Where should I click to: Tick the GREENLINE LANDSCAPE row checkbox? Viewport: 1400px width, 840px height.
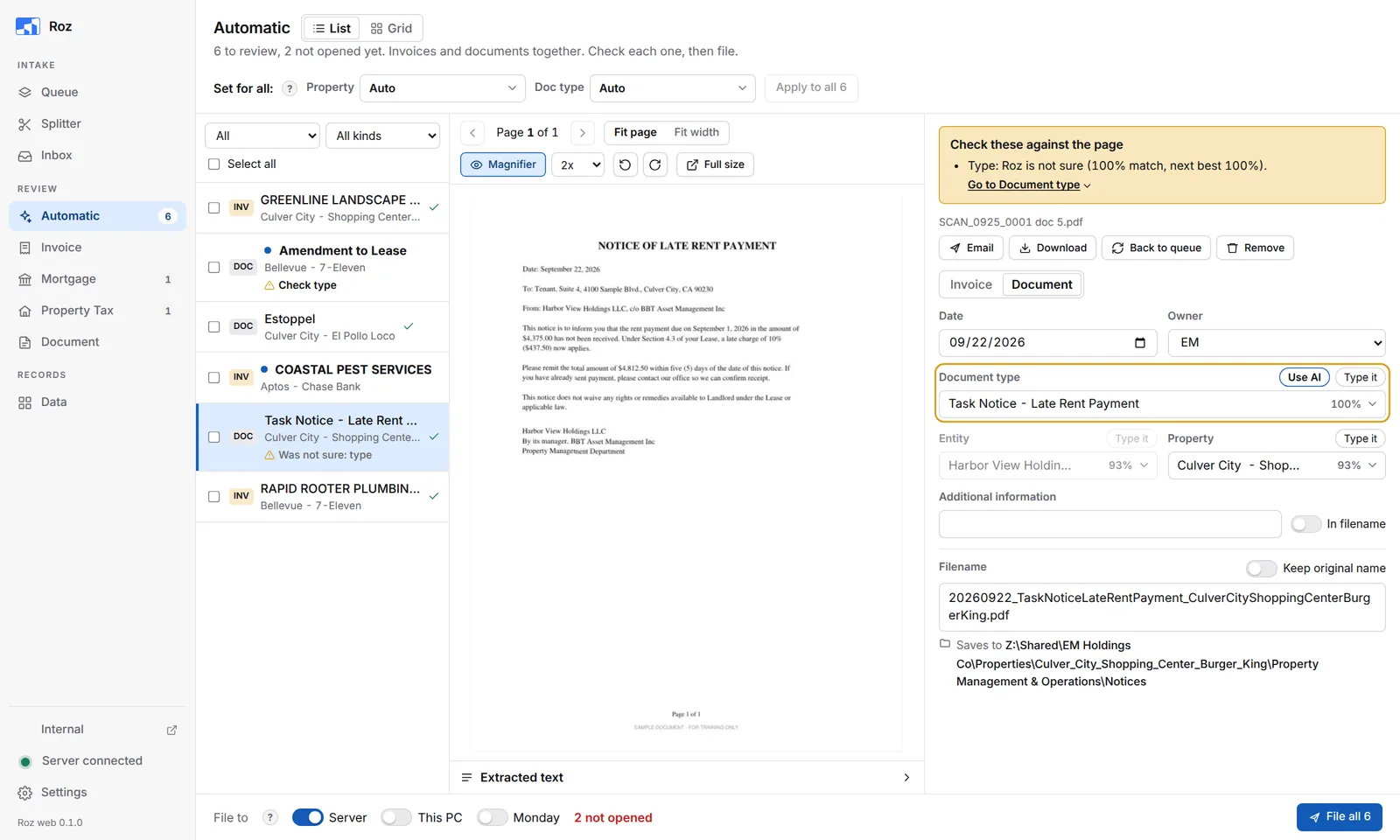(x=213, y=208)
